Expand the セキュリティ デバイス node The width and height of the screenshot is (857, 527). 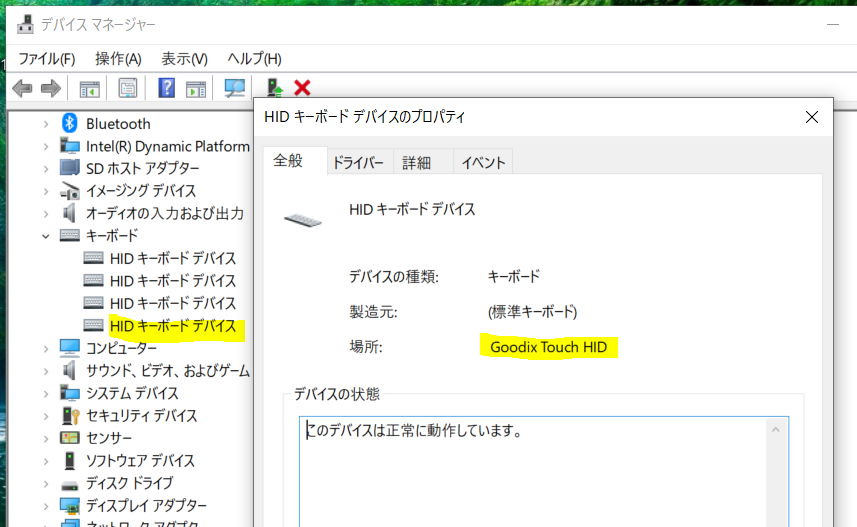coord(46,416)
